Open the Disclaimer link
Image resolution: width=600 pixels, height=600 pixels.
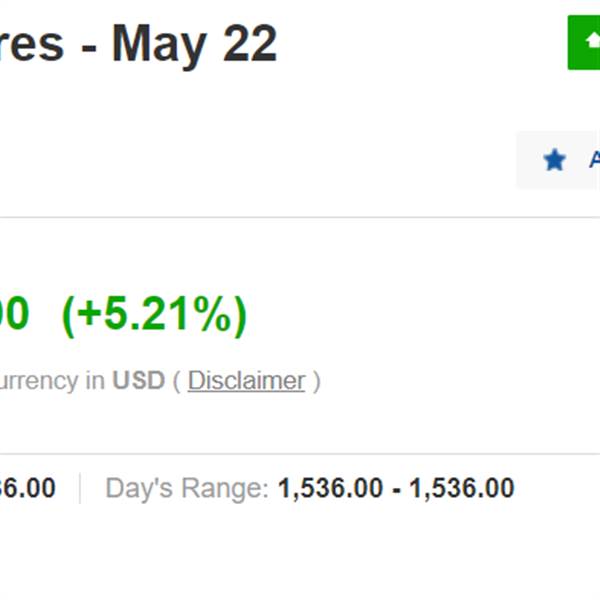pos(246,381)
